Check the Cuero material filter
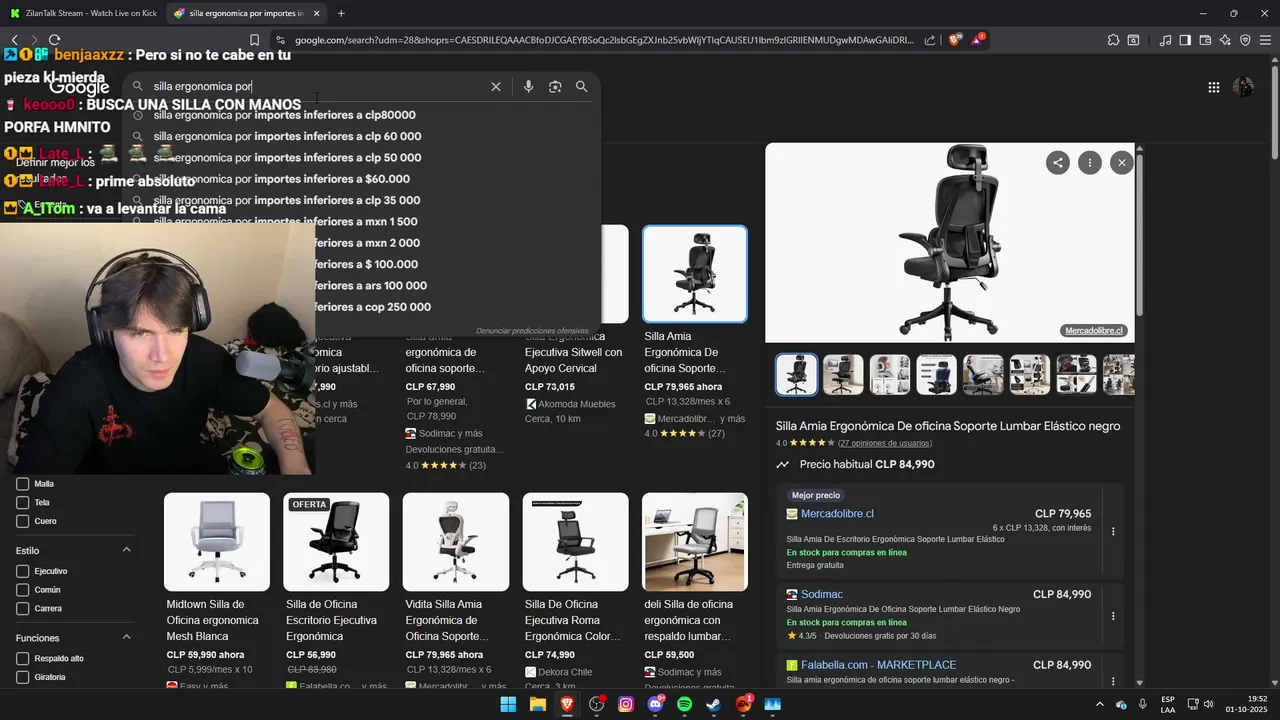The image size is (1280, 720). 22,521
